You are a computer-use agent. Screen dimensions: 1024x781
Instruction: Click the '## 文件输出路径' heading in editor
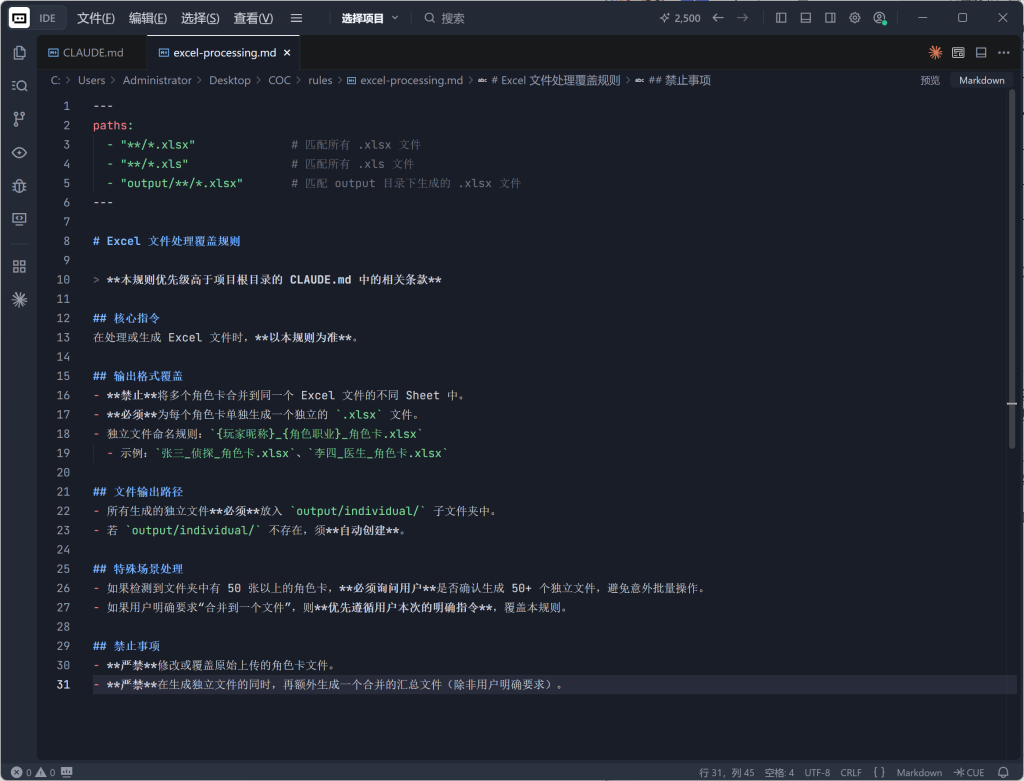click(138, 492)
